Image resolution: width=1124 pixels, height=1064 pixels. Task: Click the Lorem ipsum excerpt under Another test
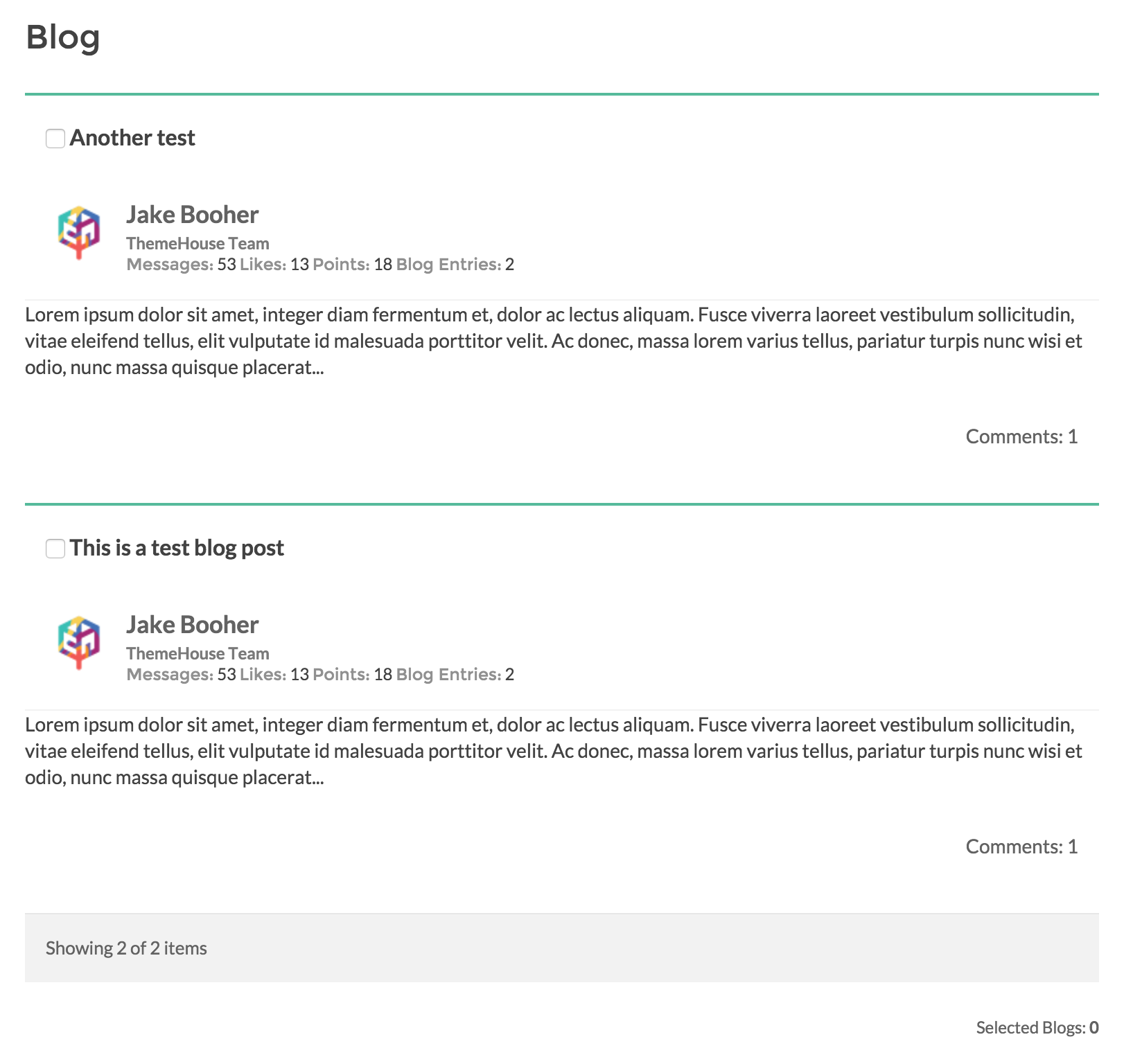[x=553, y=341]
